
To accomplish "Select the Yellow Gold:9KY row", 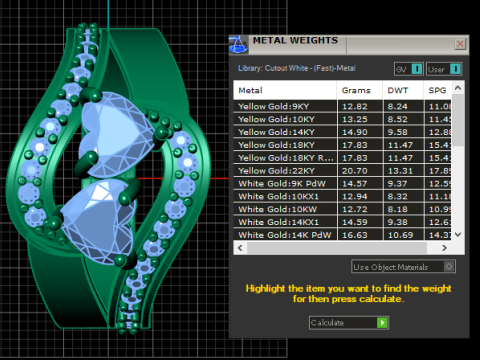I will click(342, 106).
